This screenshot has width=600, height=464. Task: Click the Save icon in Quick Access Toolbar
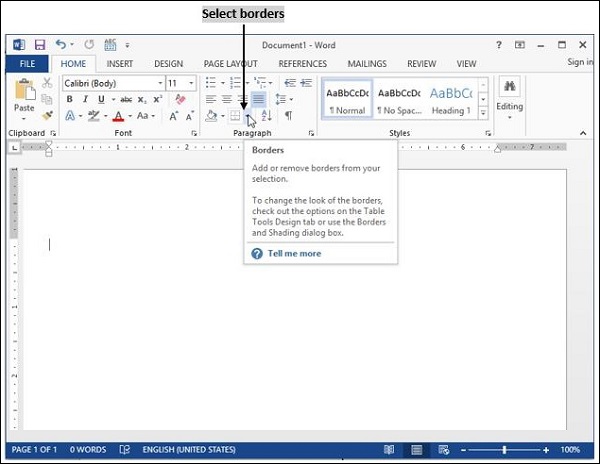(40, 45)
